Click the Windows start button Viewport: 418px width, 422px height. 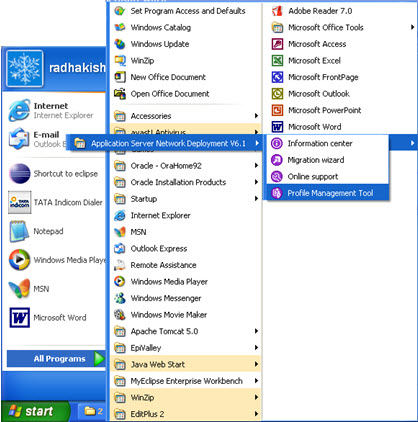click(x=35, y=411)
